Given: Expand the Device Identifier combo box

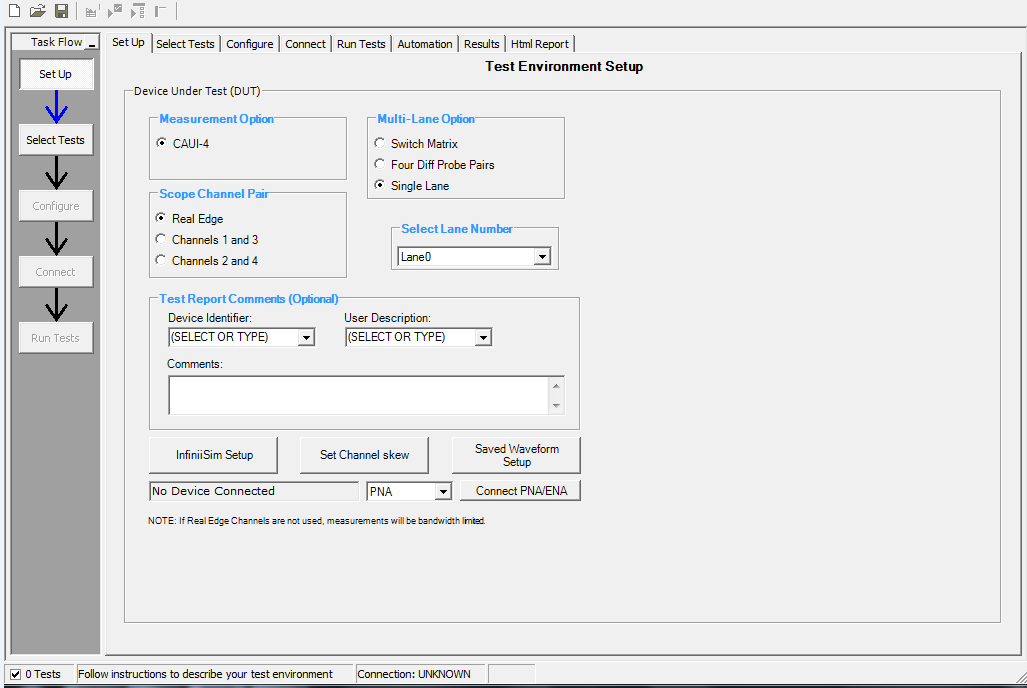Looking at the screenshot, I should click(x=306, y=338).
